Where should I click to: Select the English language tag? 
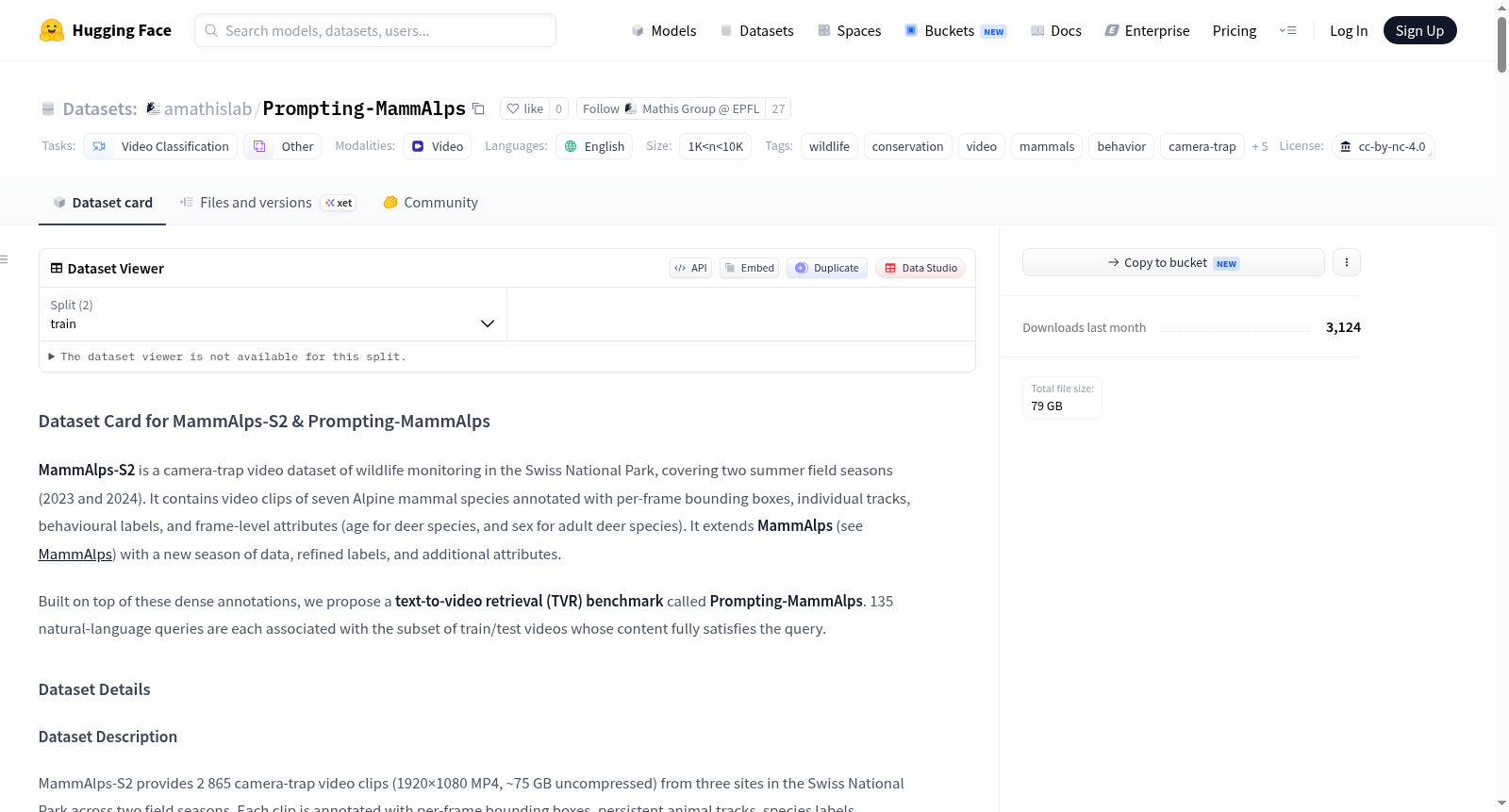594,146
